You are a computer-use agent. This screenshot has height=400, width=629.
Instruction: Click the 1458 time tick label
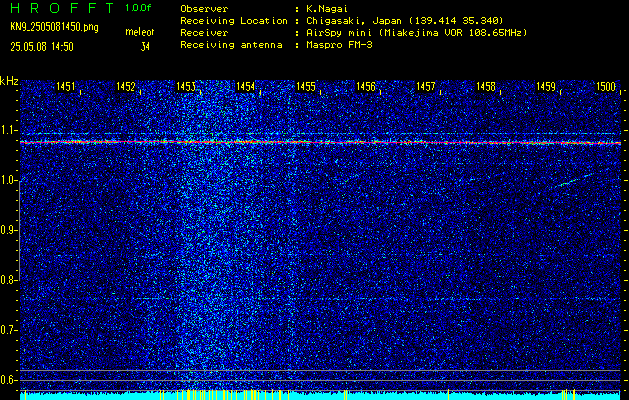486,86
